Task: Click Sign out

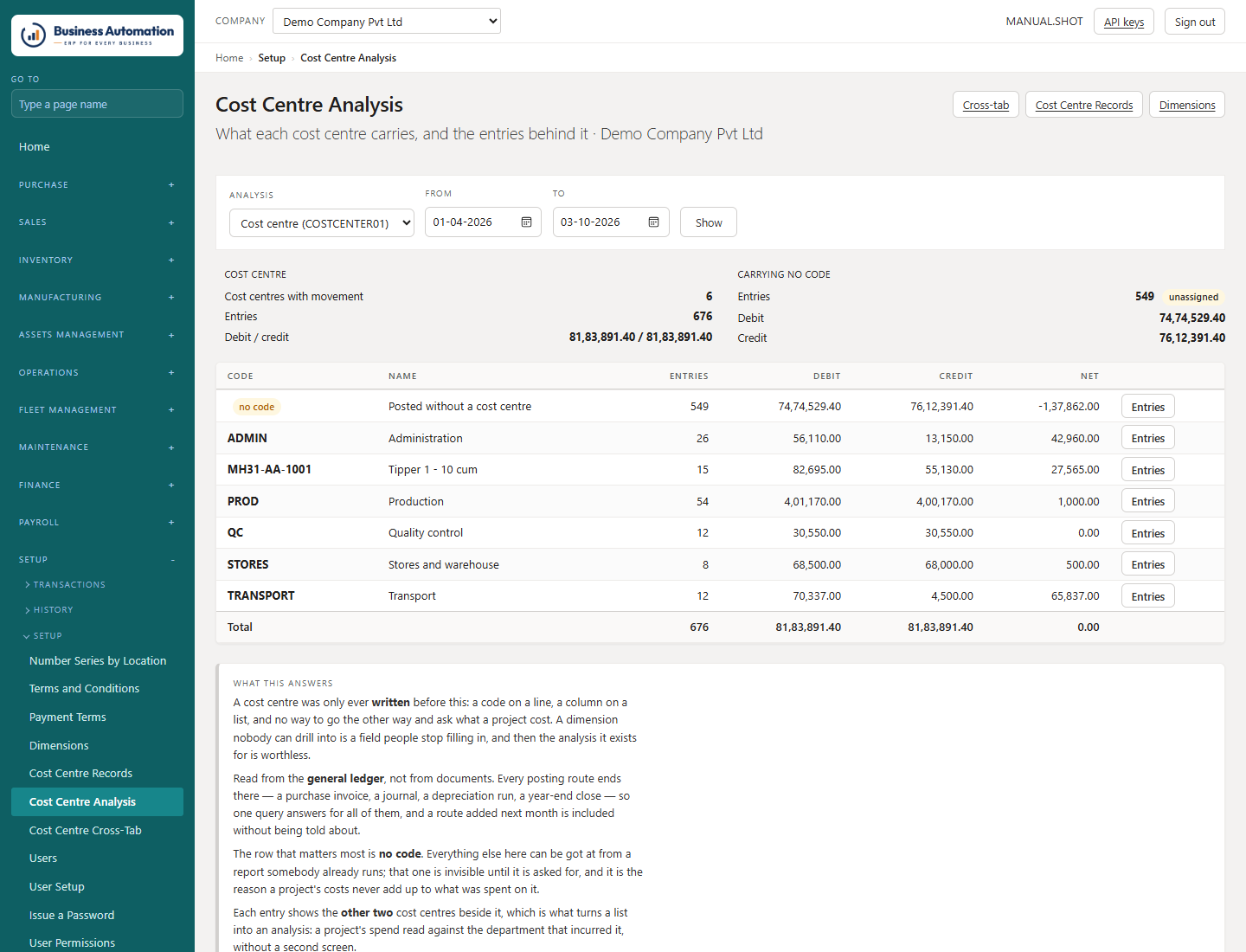Action: tap(1195, 22)
